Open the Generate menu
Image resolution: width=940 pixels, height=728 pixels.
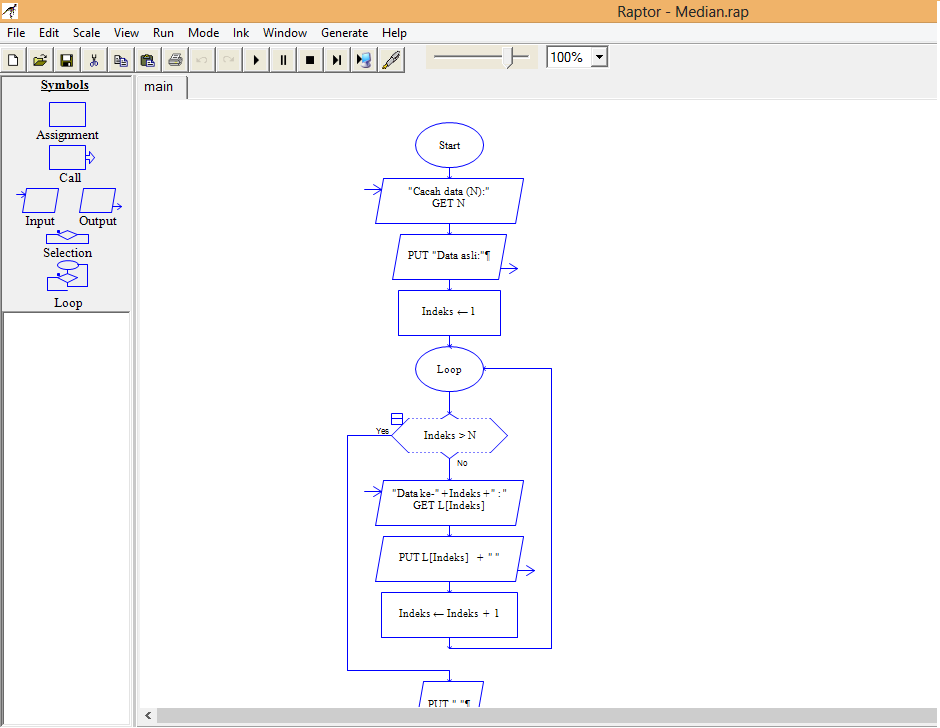coord(345,32)
